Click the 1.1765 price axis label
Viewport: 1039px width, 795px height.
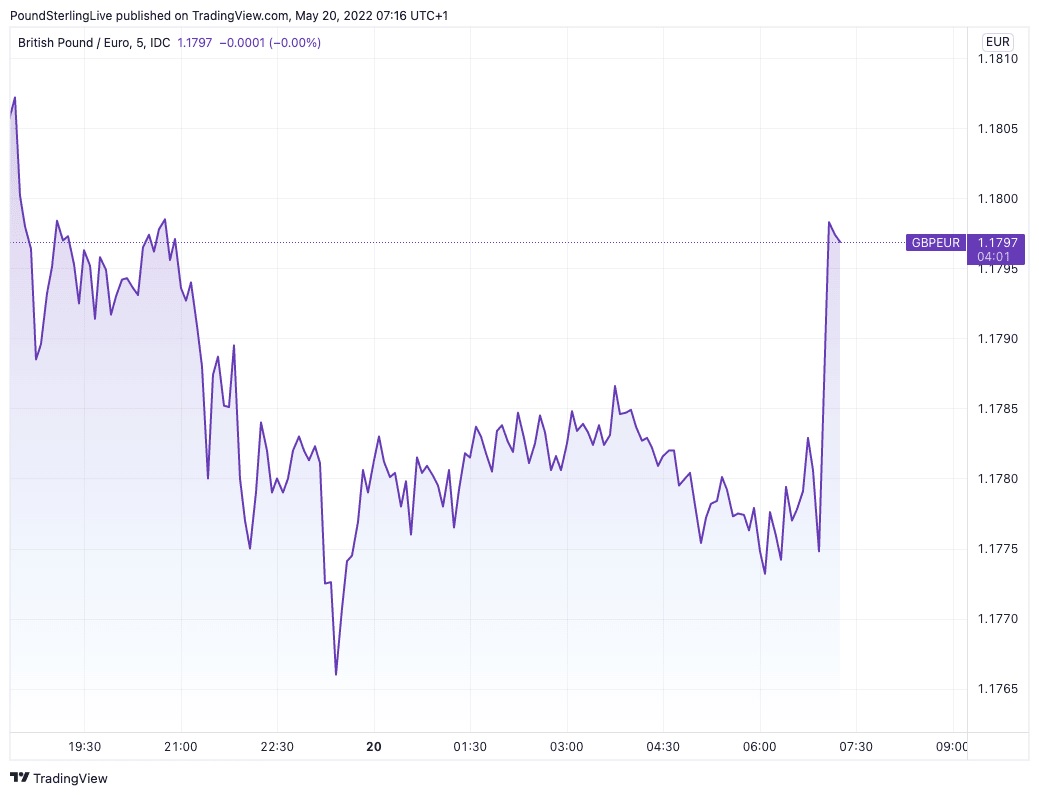pos(998,689)
